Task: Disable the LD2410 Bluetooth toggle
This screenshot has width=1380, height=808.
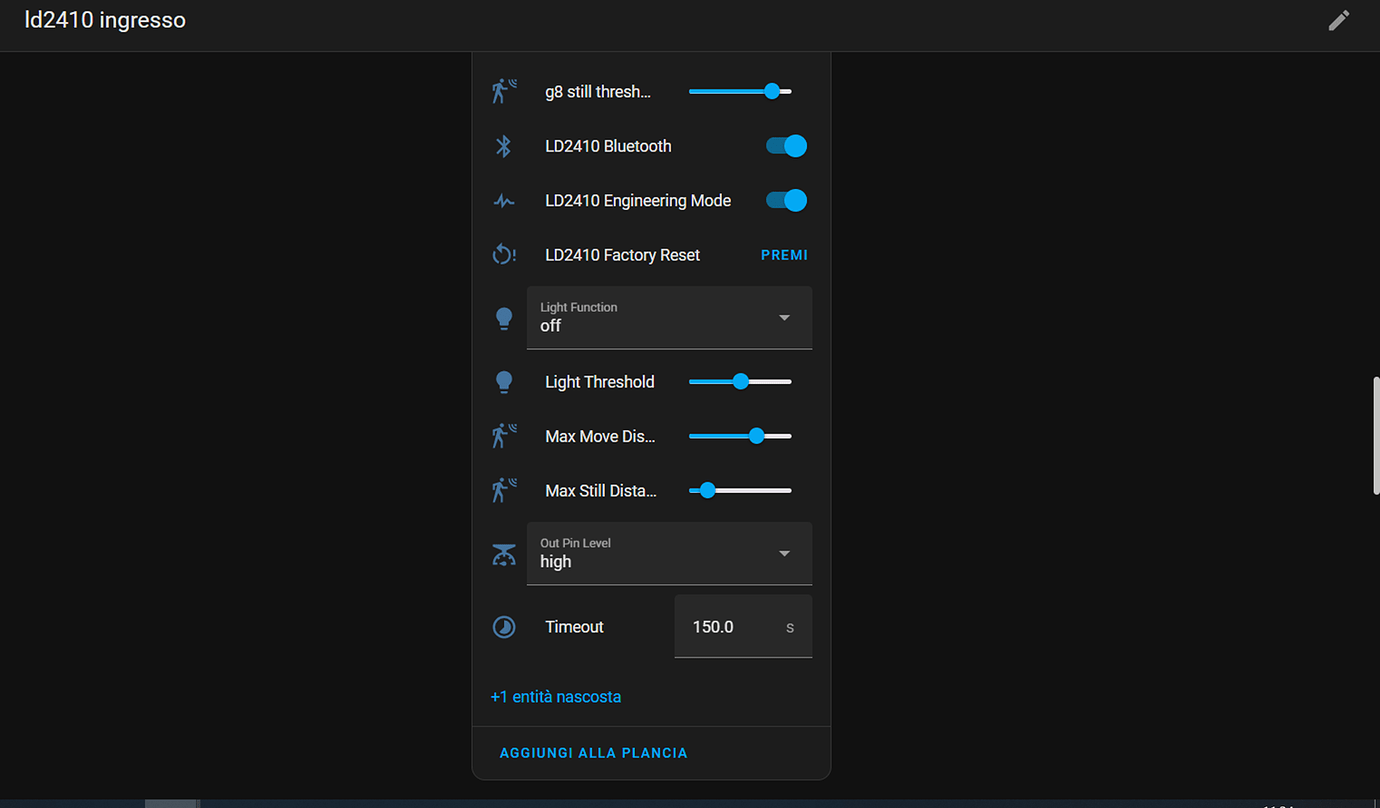Action: point(786,145)
